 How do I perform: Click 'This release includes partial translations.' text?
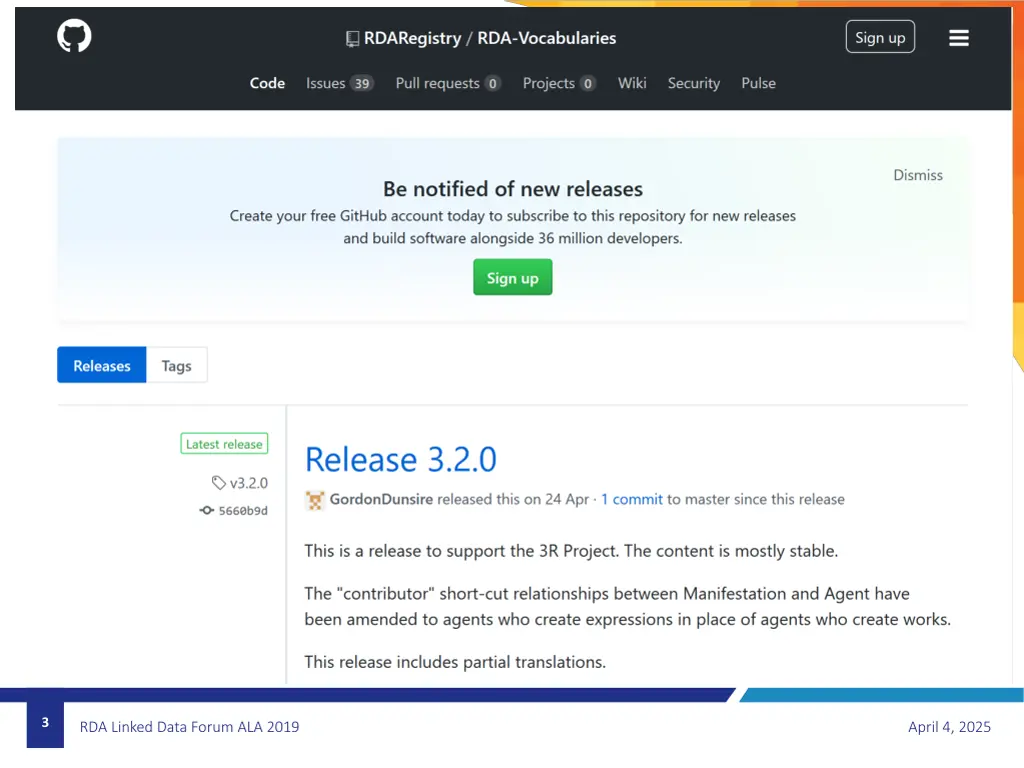coord(455,662)
